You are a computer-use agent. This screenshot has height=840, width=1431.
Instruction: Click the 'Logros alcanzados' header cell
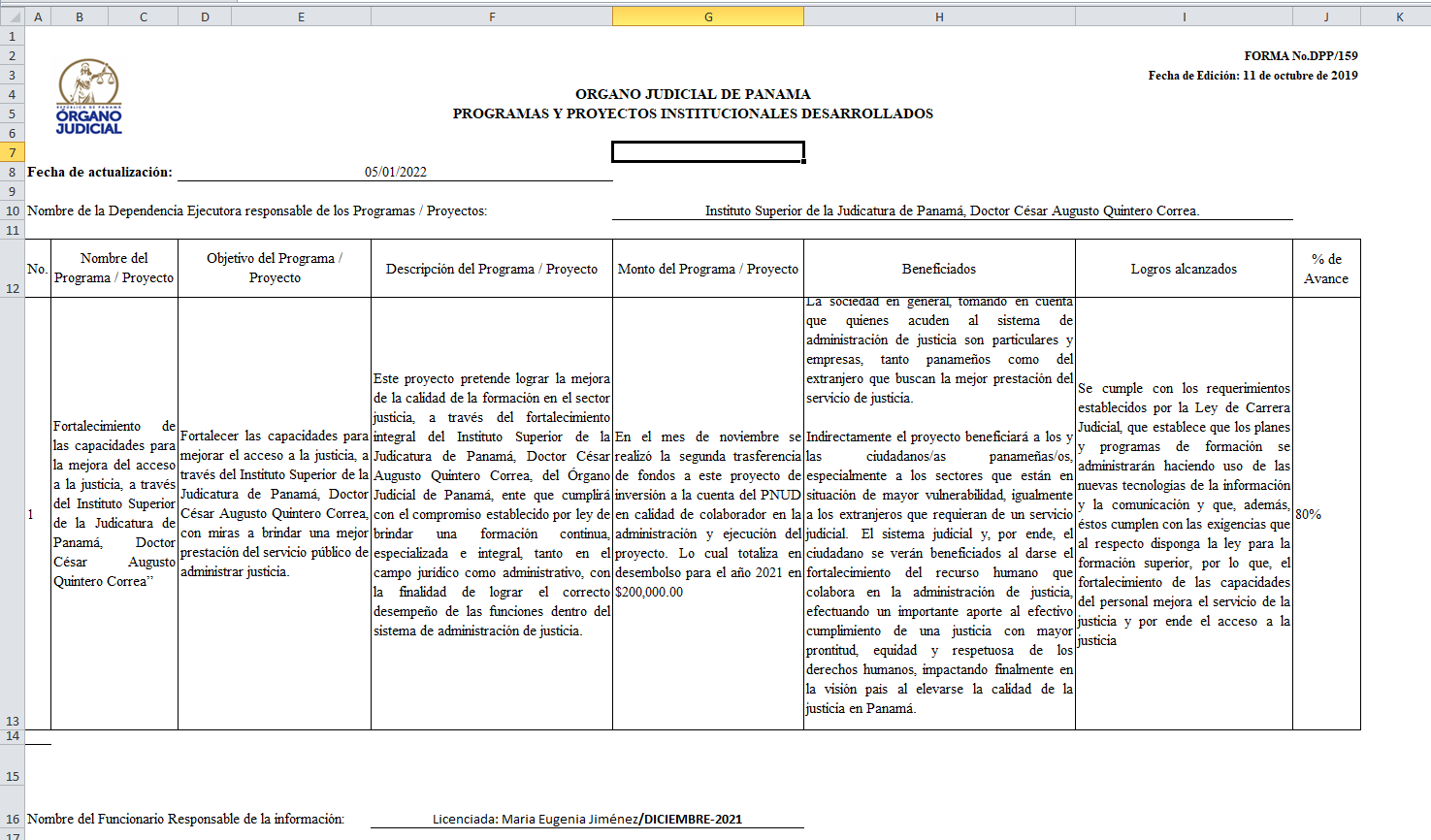click(x=1184, y=269)
